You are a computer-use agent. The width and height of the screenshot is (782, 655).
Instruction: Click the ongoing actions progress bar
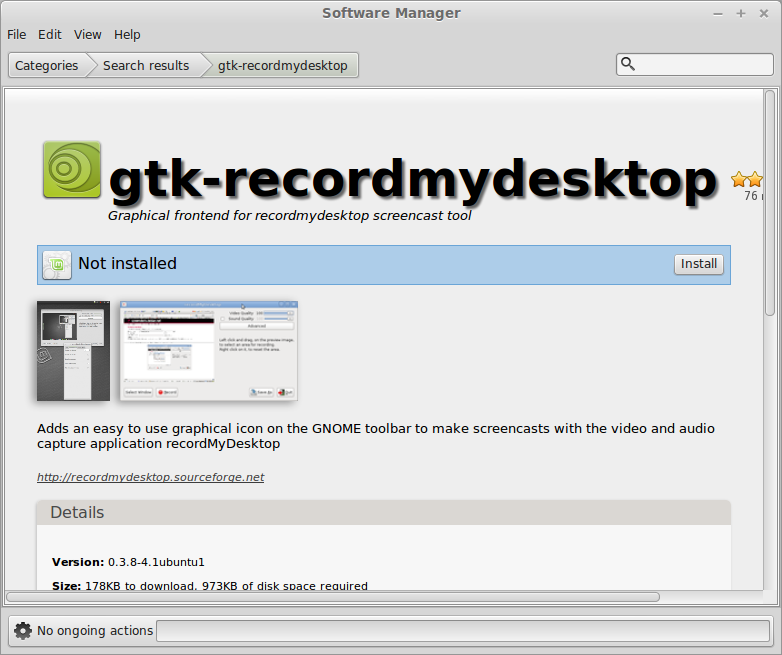click(463, 631)
